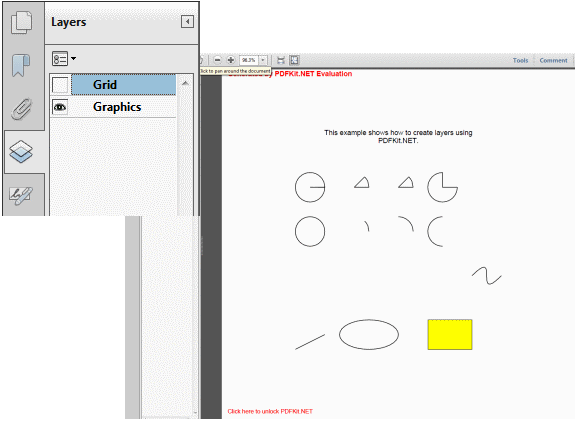Screen dimensions: 577x422
Task: Open the Attachments paperclip panel
Action: click(x=21, y=109)
